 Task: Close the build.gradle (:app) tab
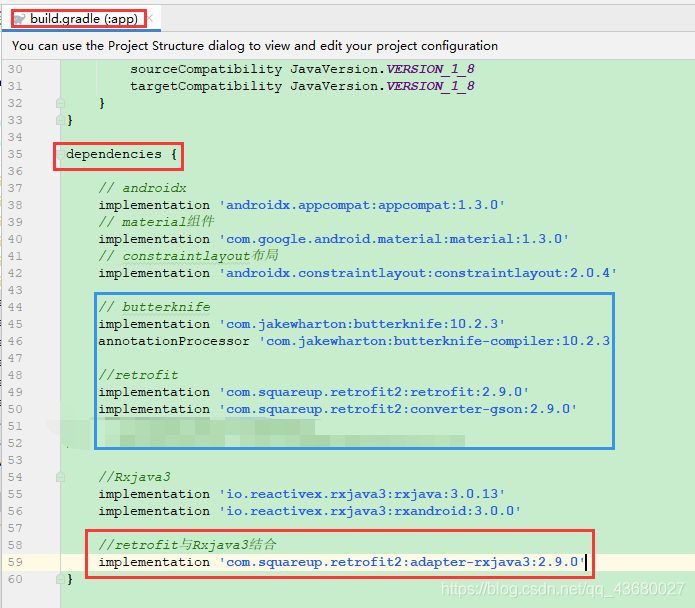(x=150, y=18)
